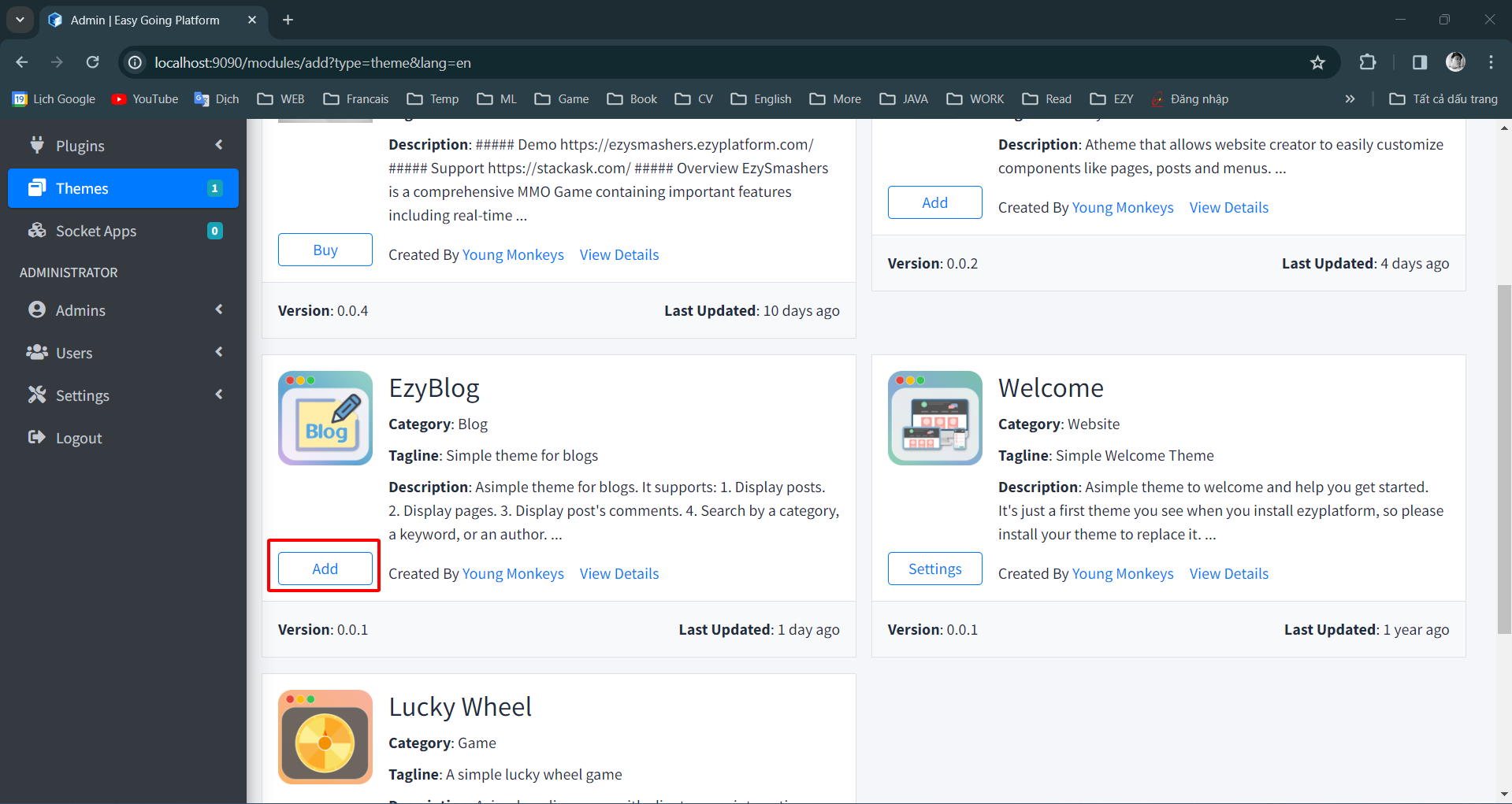Open the browser Extensions puzzle icon

[x=1368, y=62]
